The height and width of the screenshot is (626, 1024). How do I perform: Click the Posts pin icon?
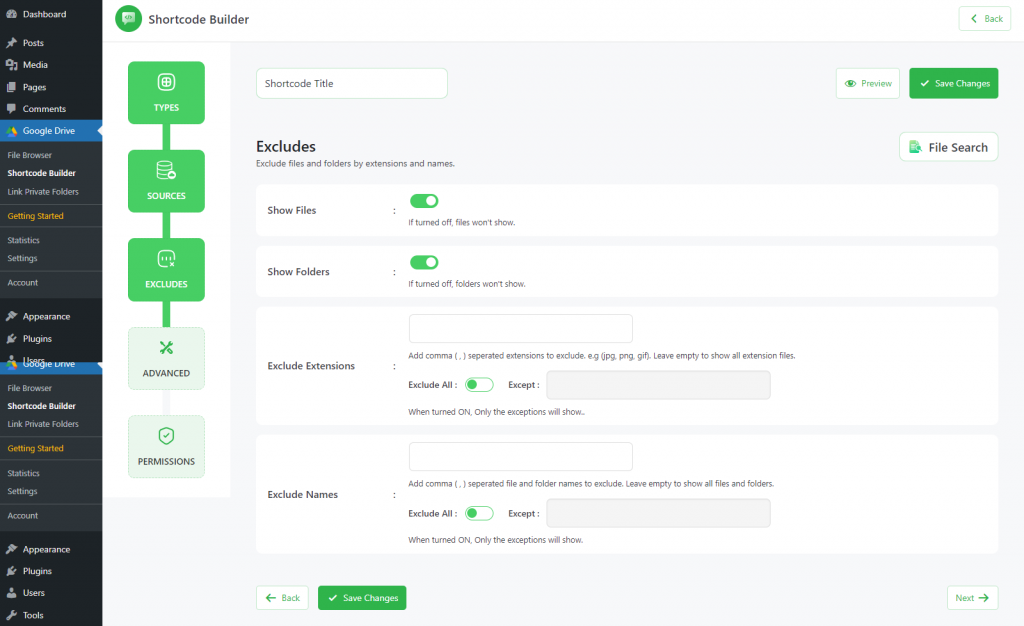click(11, 43)
